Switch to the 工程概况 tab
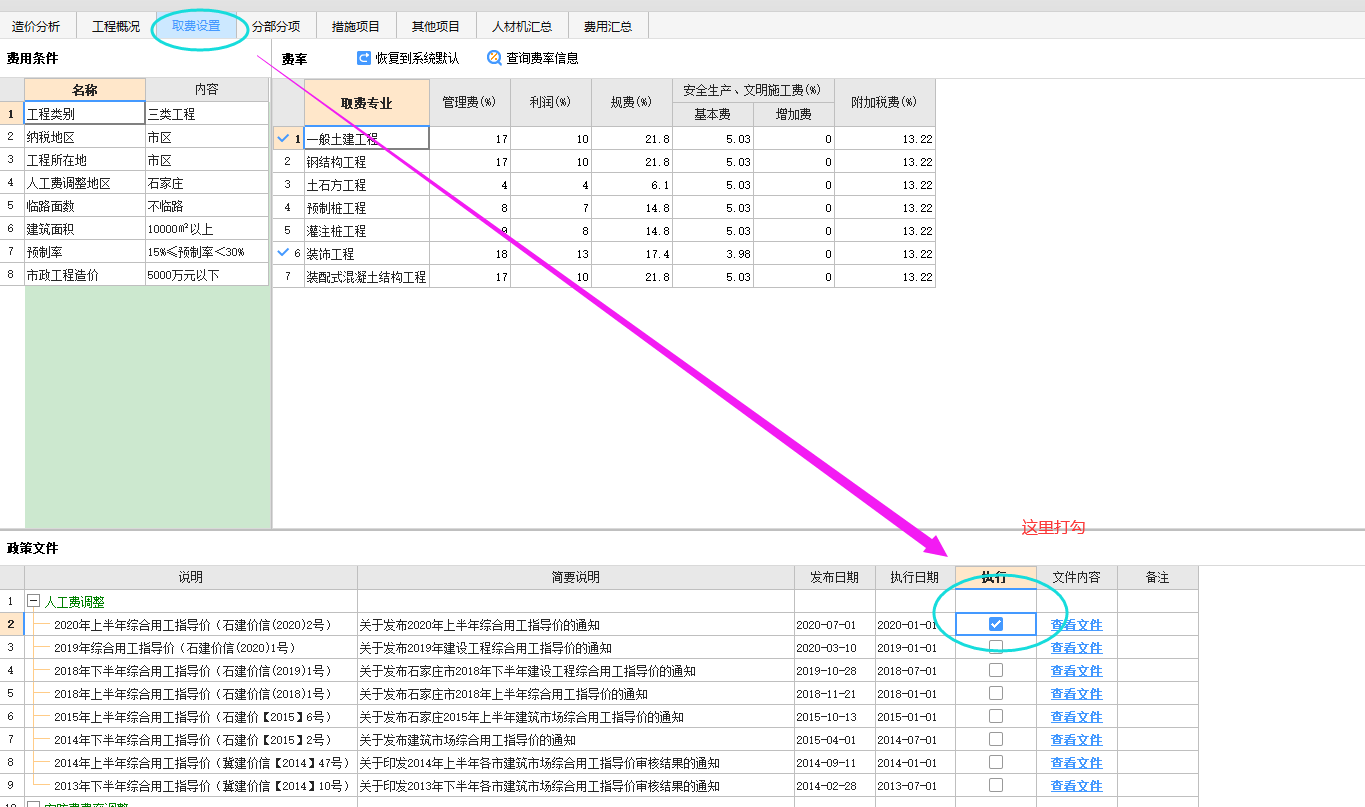1365x807 pixels. click(116, 26)
